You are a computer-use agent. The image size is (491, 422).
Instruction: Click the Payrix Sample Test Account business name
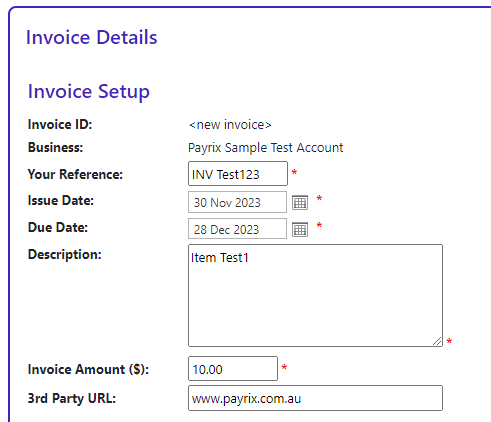tap(266, 148)
